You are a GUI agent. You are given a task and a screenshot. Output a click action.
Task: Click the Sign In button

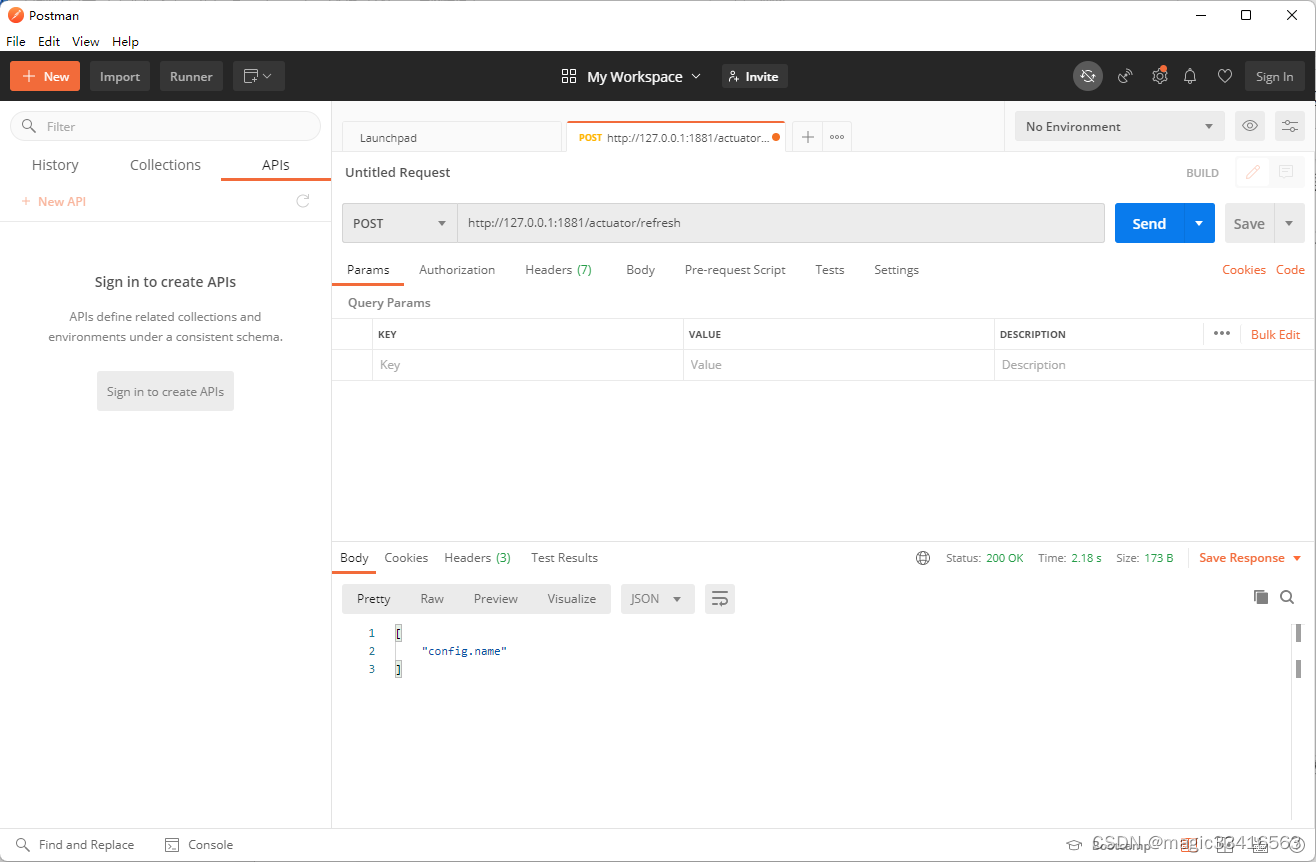[1274, 76]
